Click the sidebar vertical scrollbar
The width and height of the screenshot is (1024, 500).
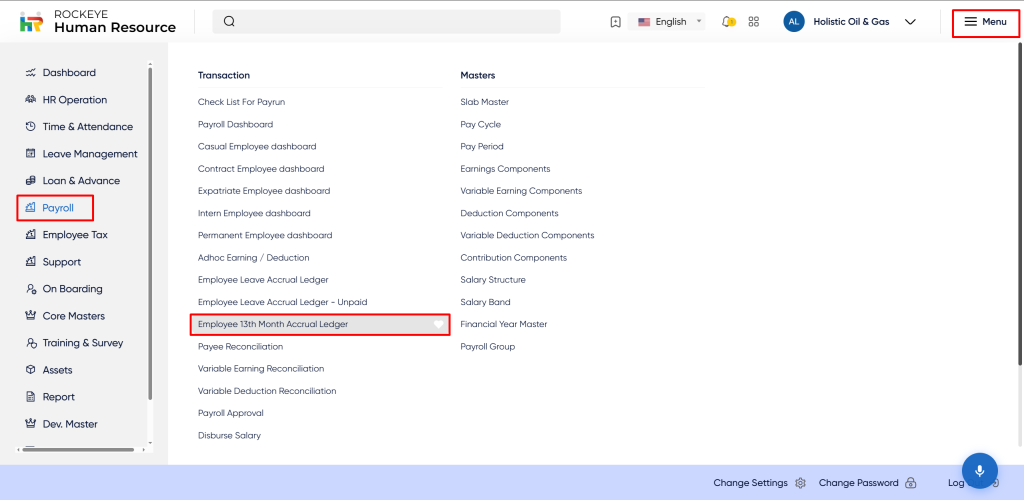pos(150,230)
